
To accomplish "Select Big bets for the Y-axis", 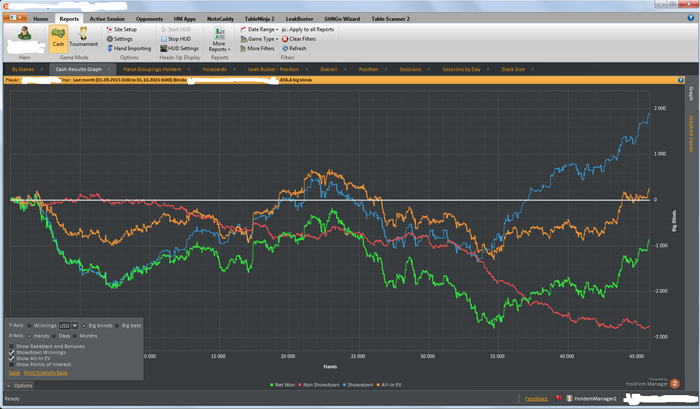I will [x=117, y=326].
